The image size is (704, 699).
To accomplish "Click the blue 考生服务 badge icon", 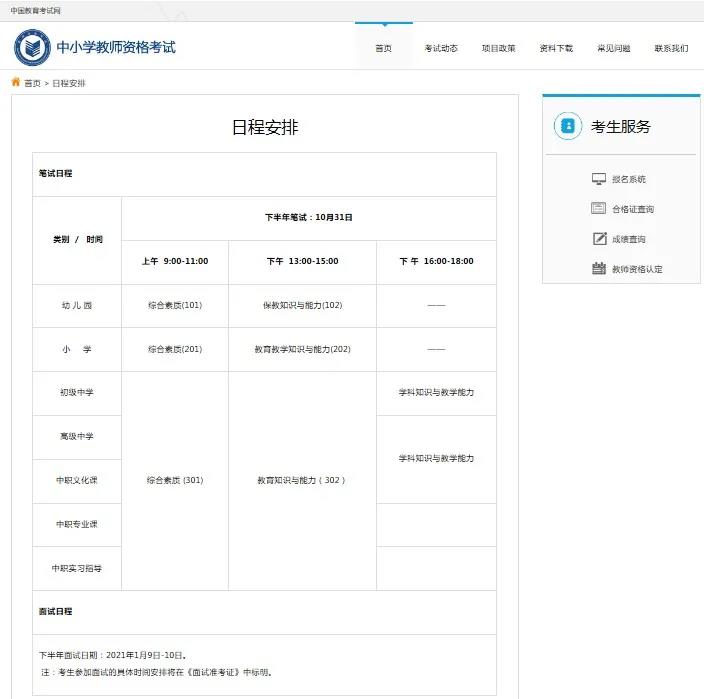I will coord(567,126).
